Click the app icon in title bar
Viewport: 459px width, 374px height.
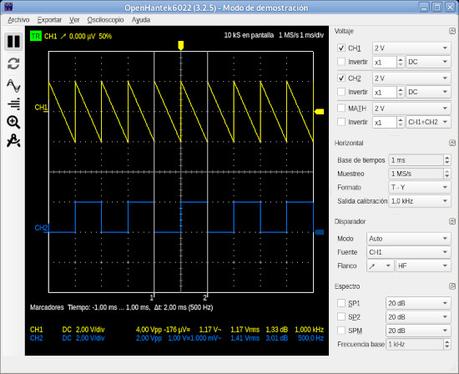click(8, 7)
